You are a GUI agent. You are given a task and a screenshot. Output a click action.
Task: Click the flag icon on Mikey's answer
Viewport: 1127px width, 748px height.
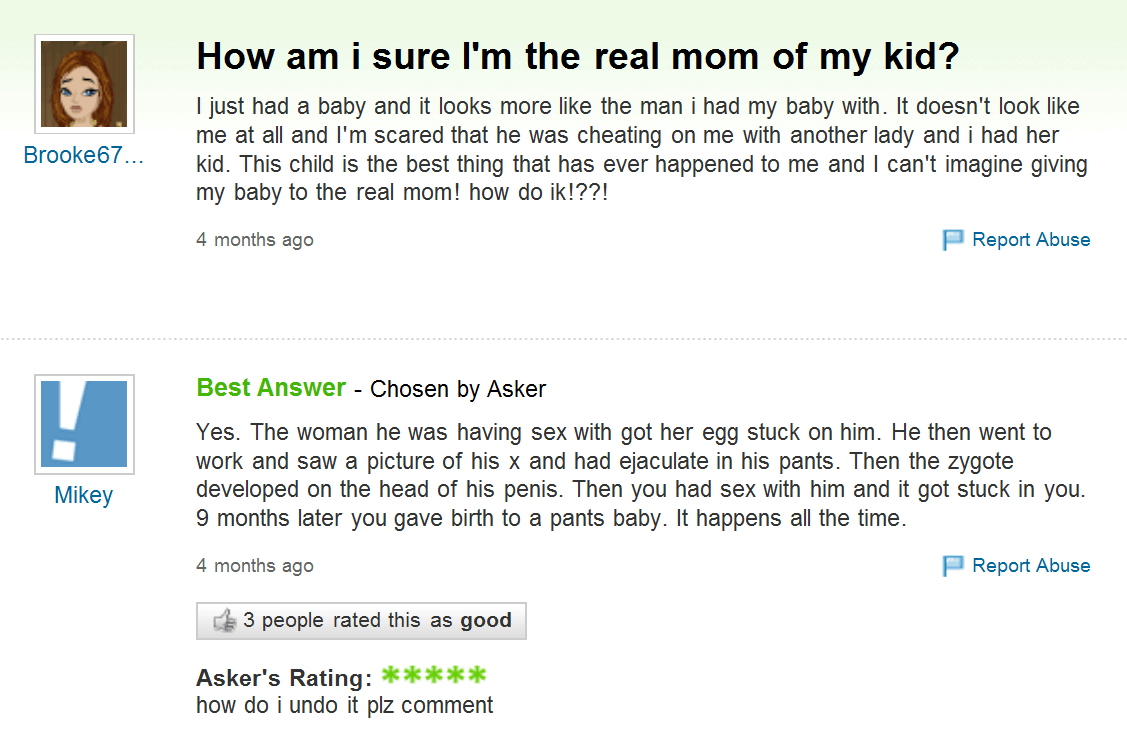pyautogui.click(x=953, y=566)
